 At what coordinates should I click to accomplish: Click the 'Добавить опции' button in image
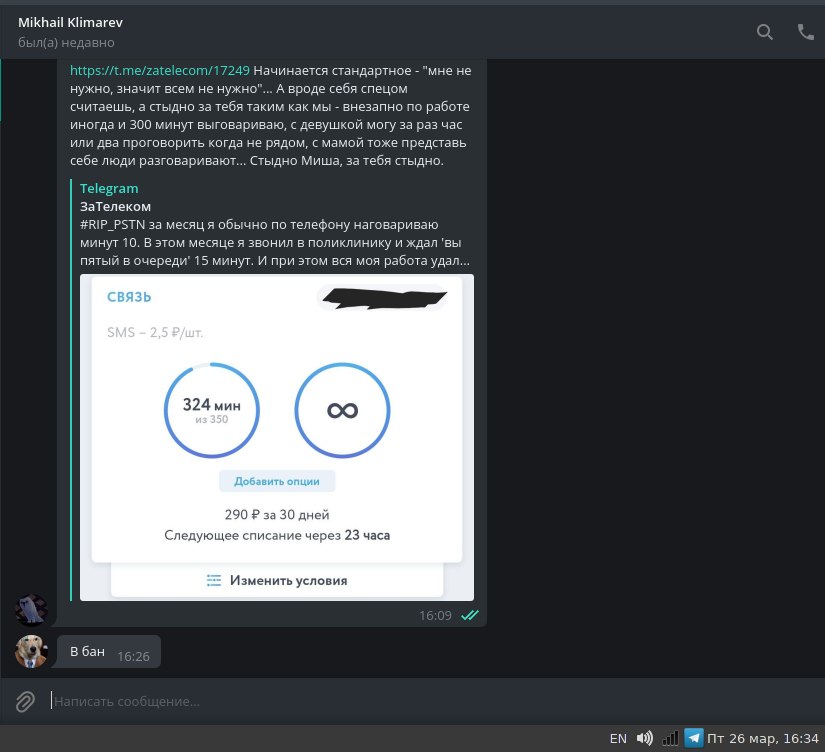click(277, 481)
